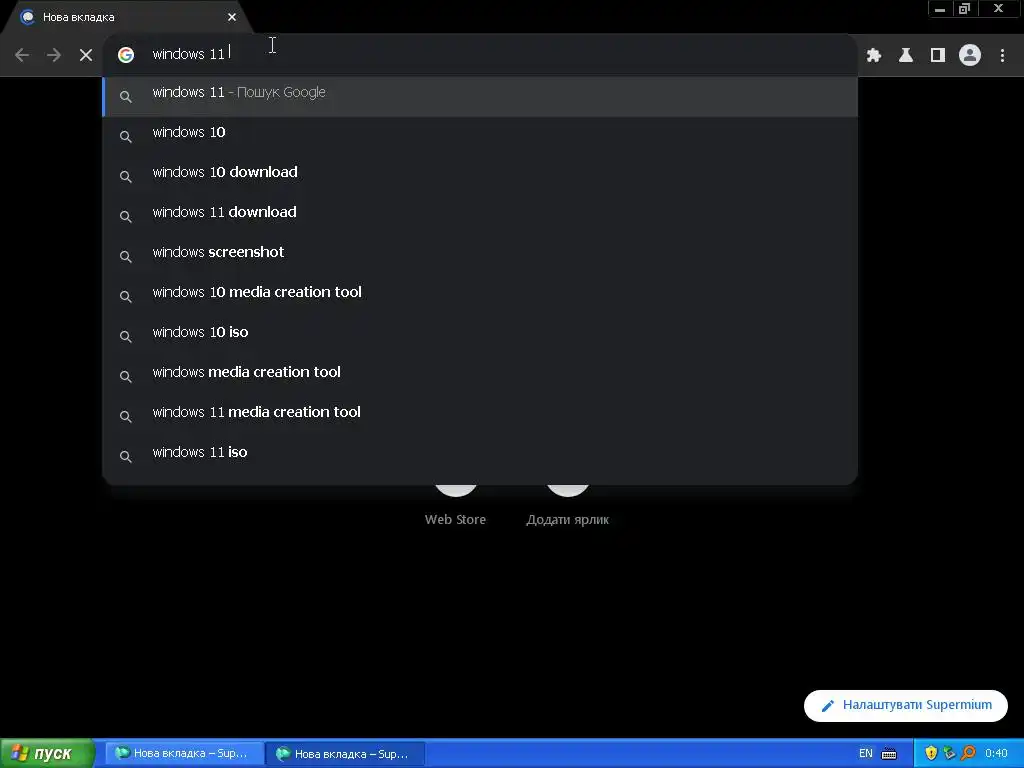Go forward using the forward arrow
Image resolution: width=1024 pixels, height=768 pixels.
point(54,56)
